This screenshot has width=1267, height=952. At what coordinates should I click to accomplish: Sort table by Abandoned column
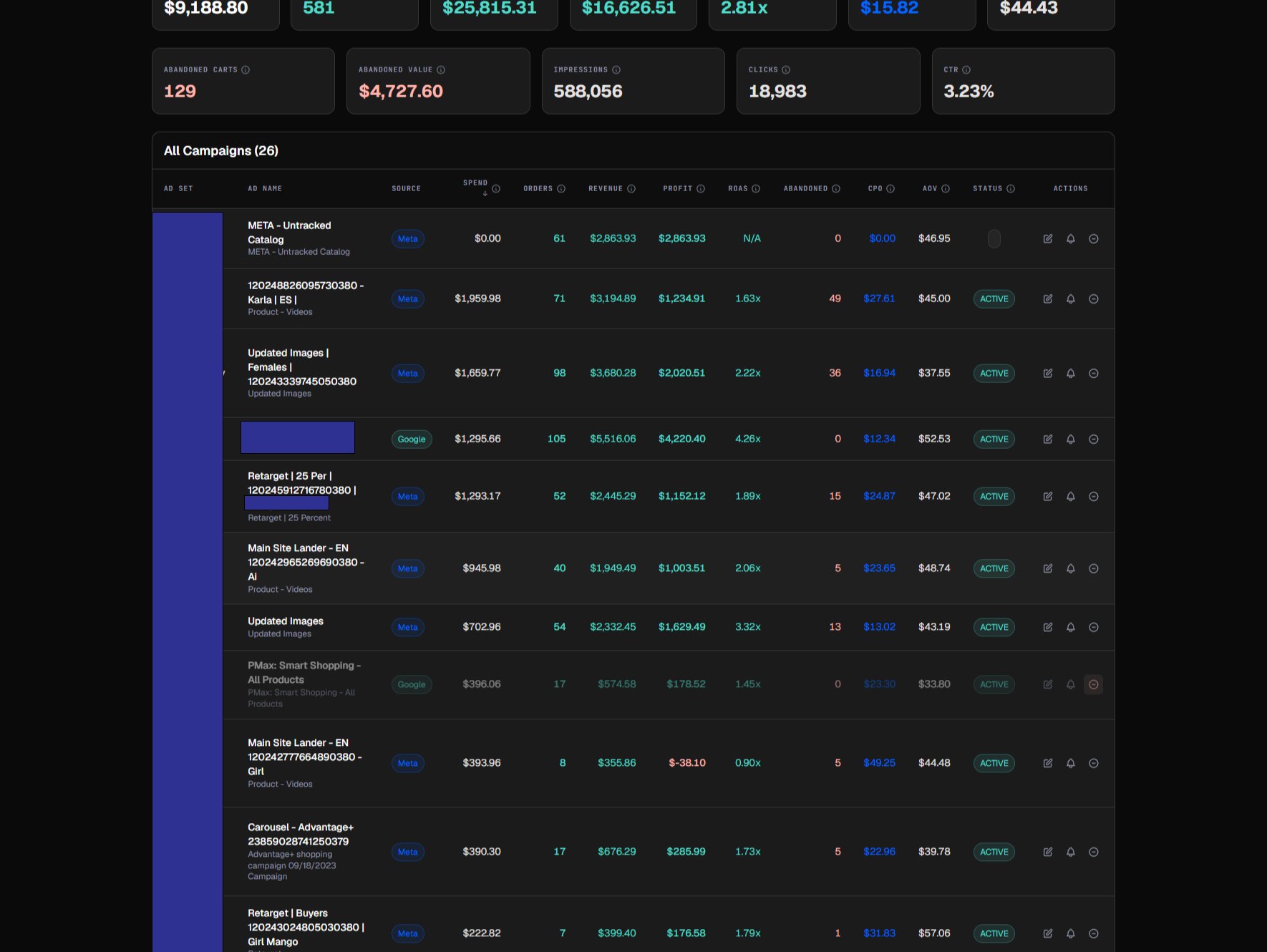(805, 189)
